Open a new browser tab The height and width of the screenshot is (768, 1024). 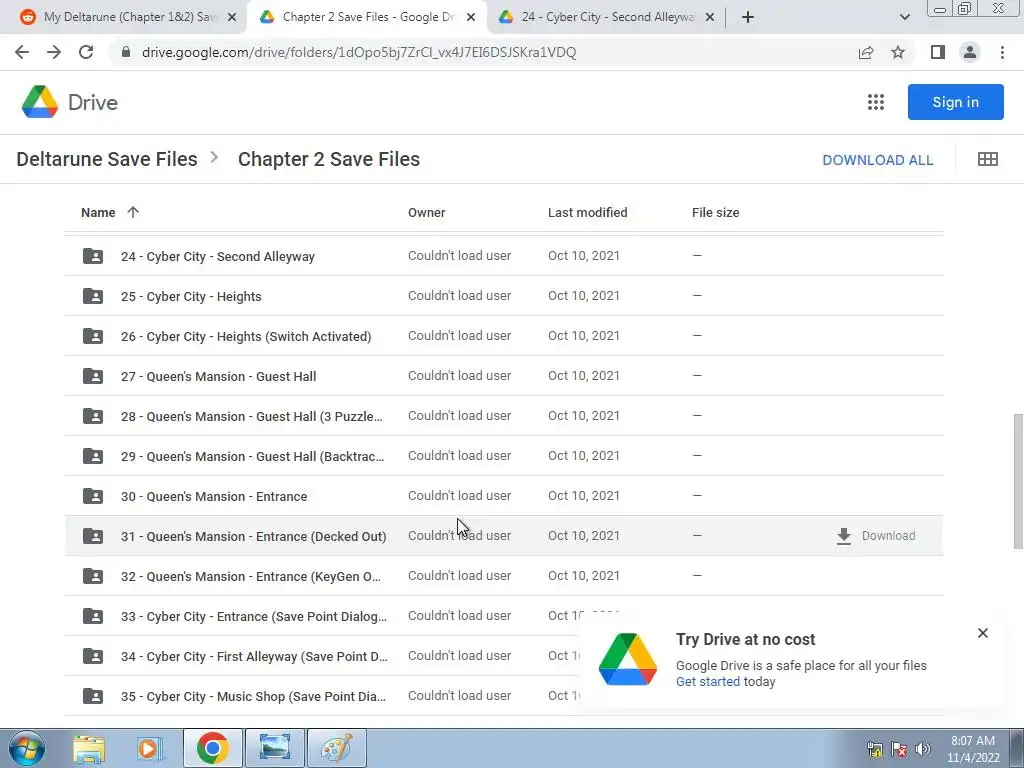pos(748,17)
